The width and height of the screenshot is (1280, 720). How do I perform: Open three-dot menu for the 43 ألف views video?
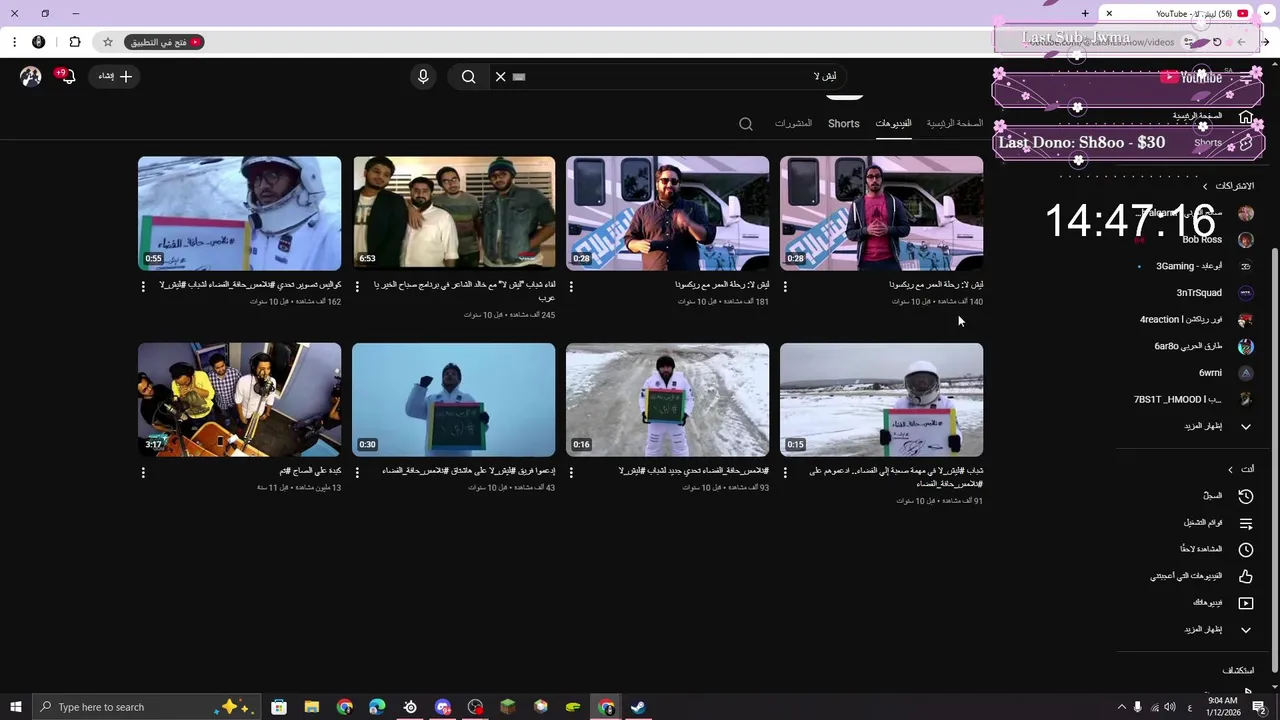357,472
